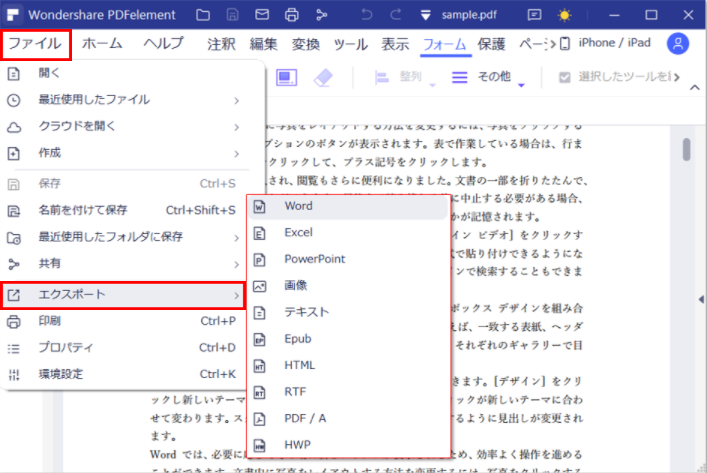Image resolution: width=707 pixels, height=473 pixels.
Task: Click the toolbar overflow arrow after 選択したツールを
Action: tap(677, 78)
